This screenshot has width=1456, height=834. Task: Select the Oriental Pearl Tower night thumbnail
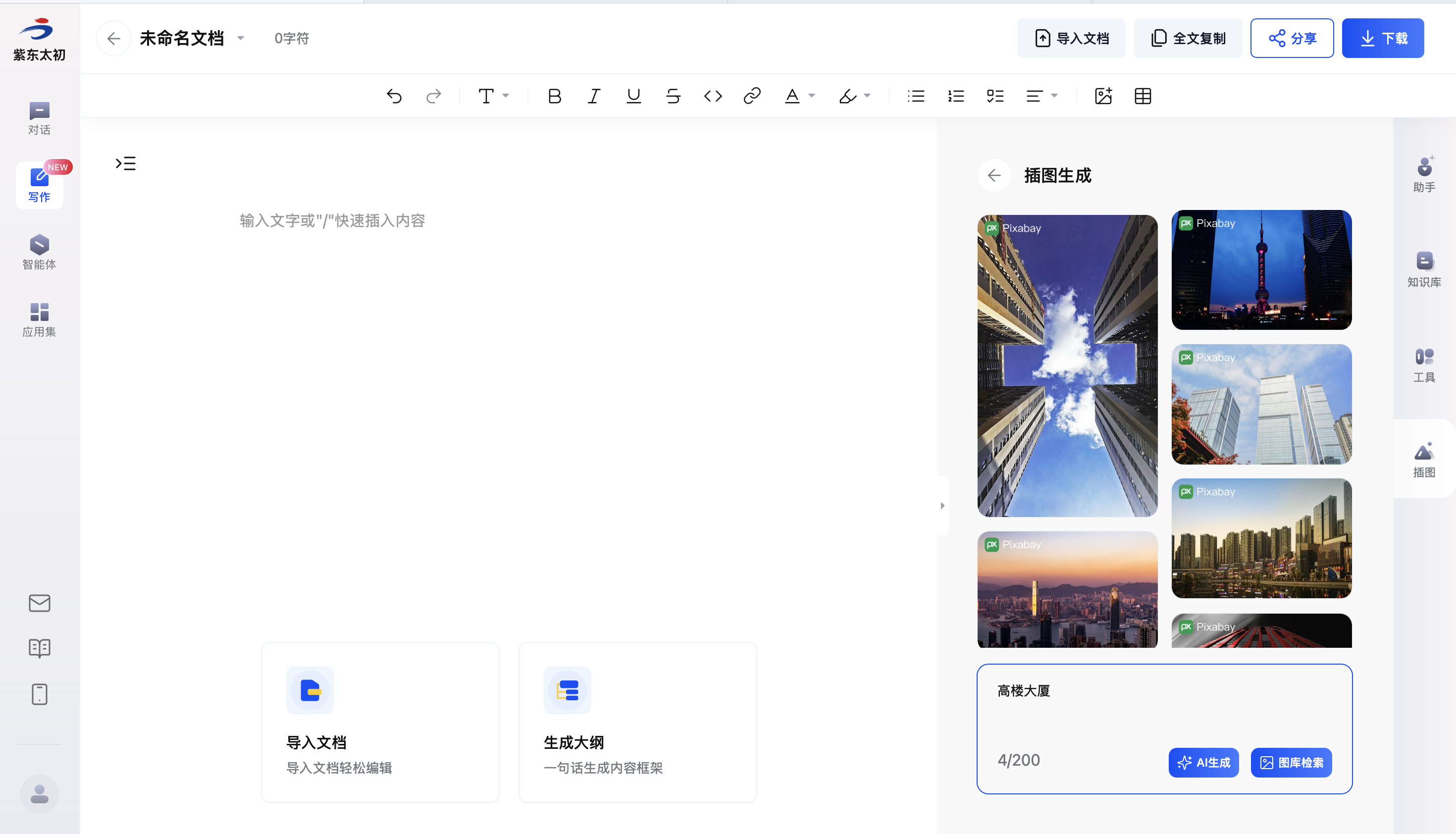pyautogui.click(x=1261, y=269)
